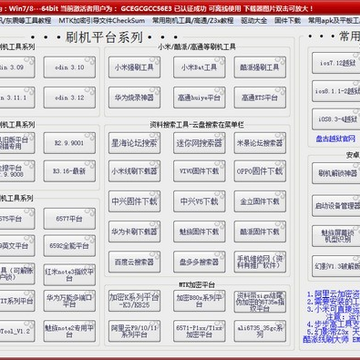Launch 百度云搜索器
The width and height of the screenshot is (360, 360).
coord(134,262)
